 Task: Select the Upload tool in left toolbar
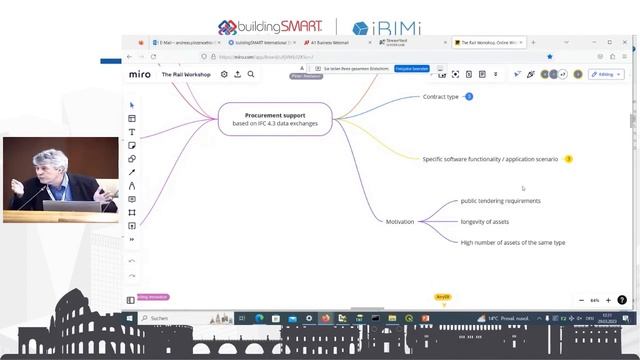tap(131, 226)
